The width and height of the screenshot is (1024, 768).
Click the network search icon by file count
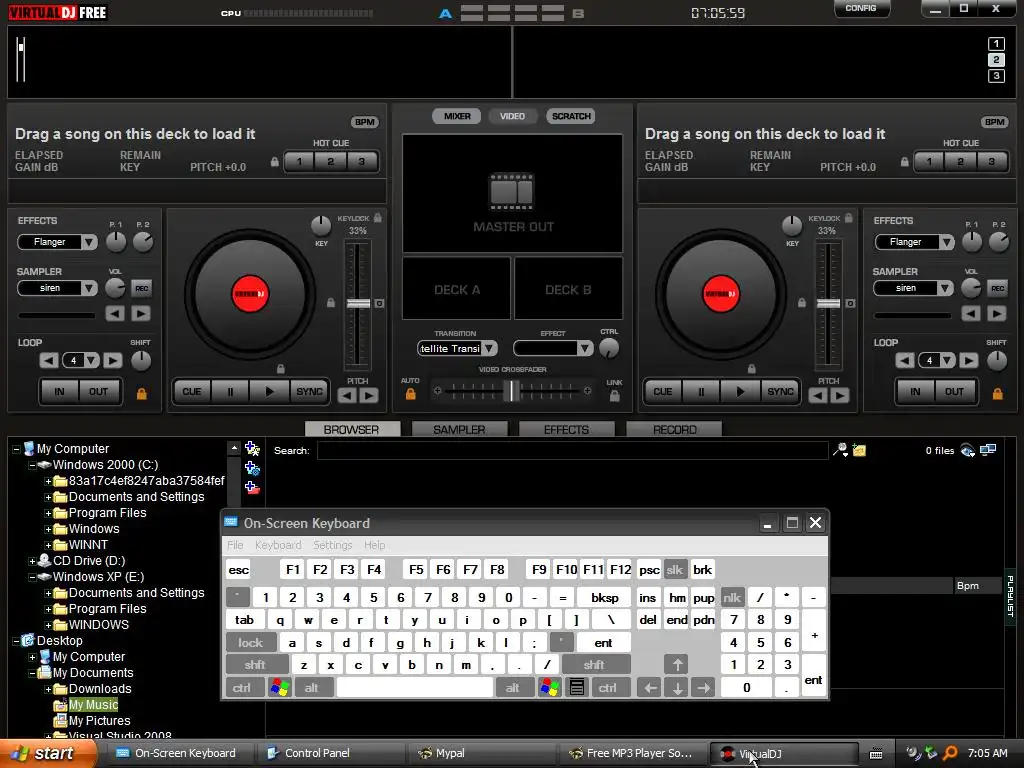968,450
